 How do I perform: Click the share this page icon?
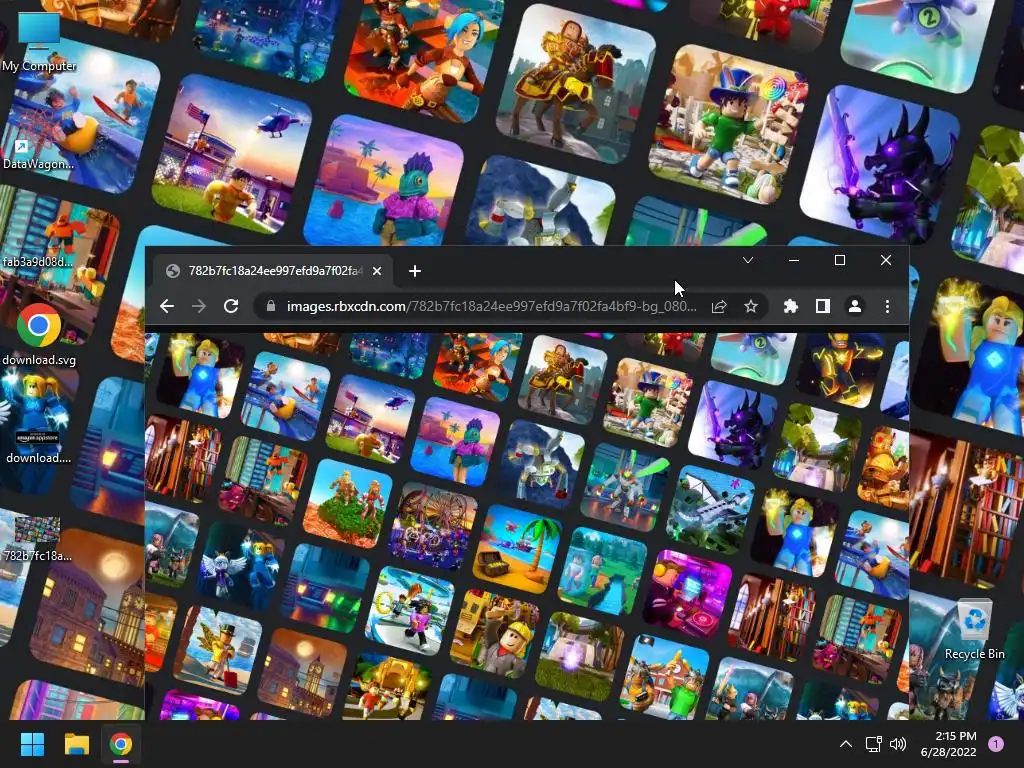pos(719,306)
